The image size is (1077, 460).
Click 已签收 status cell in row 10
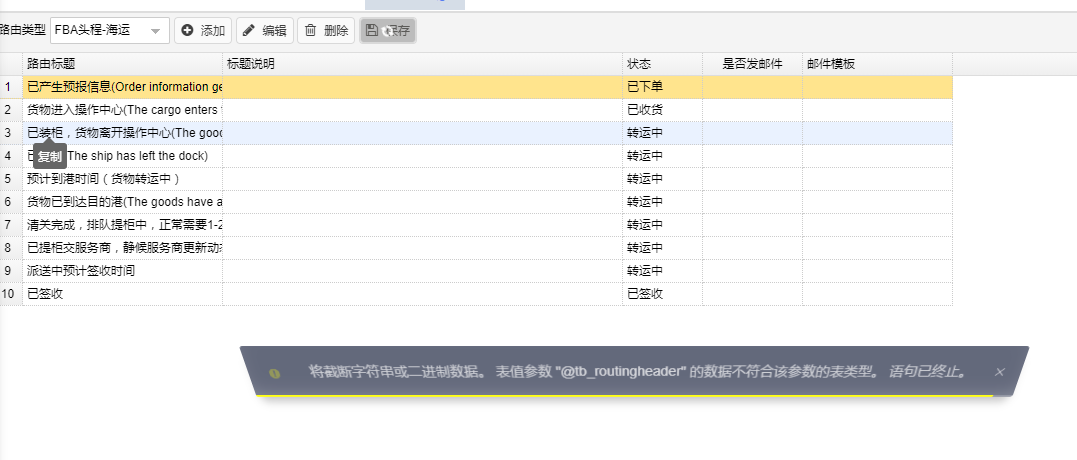tap(663, 294)
